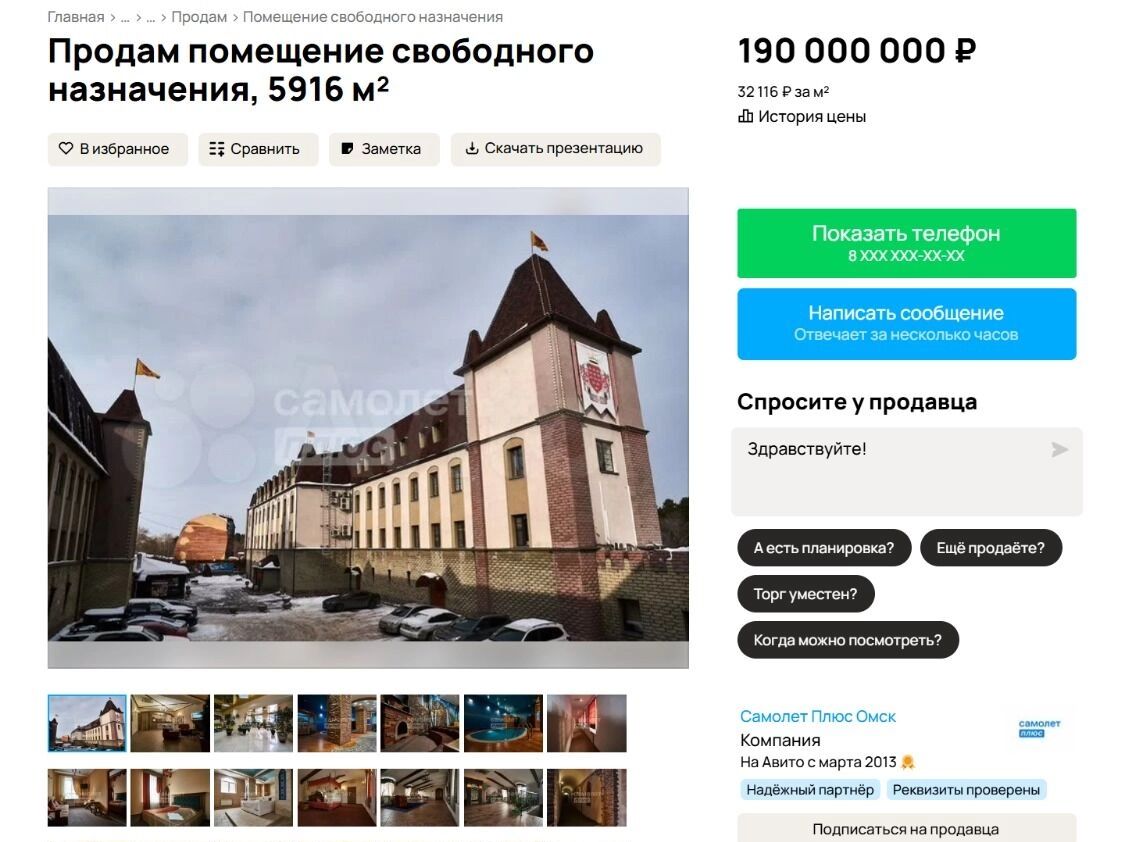Open История цены price chart icon
Viewport: 1121px width, 842px height.
pyautogui.click(x=746, y=116)
